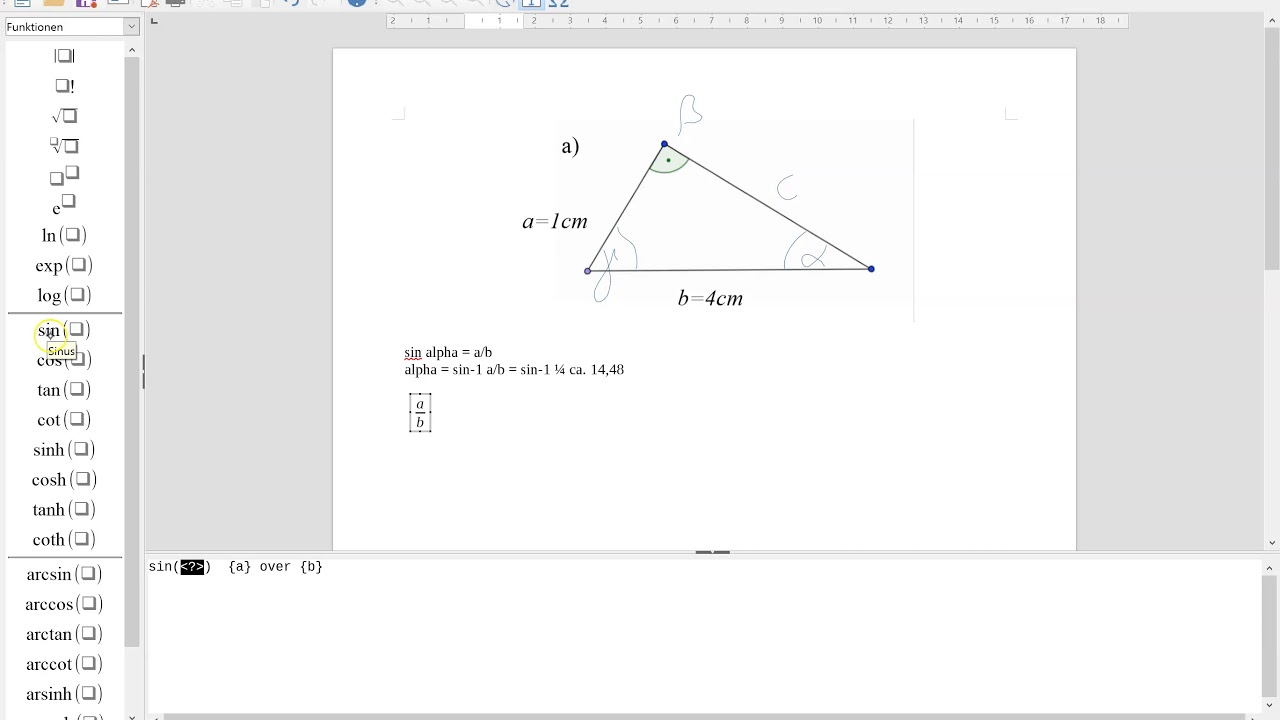Insert the ln natural logarithm function

click(64, 235)
